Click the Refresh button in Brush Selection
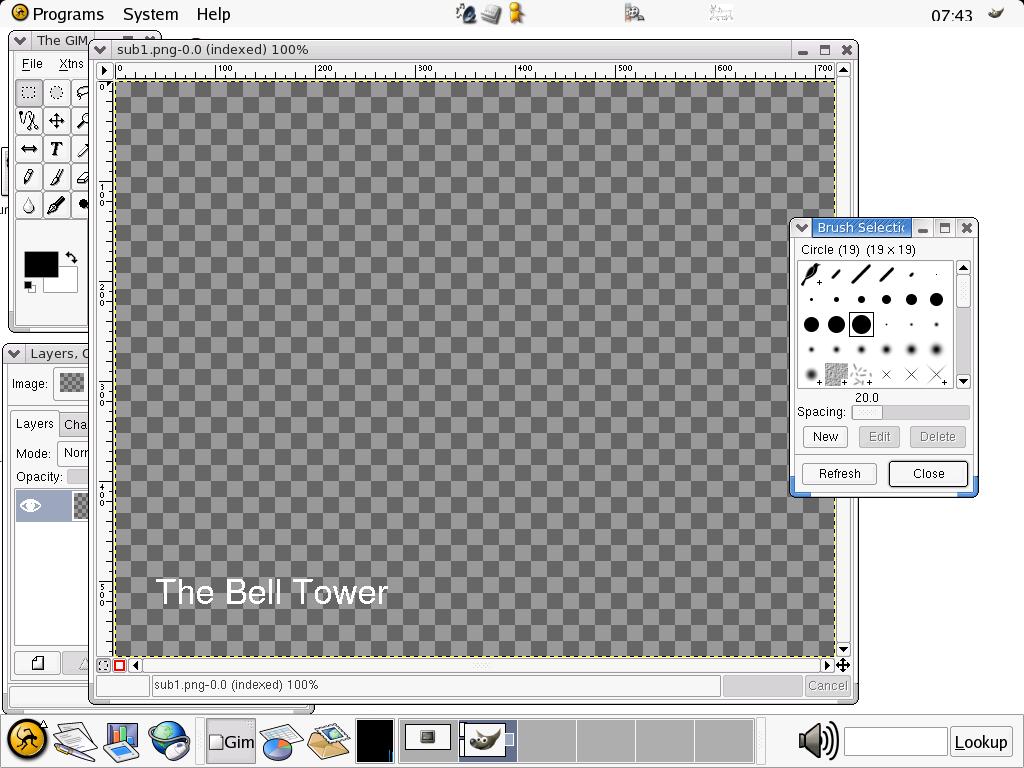Viewport: 1024px width, 768px height. pyautogui.click(x=839, y=474)
